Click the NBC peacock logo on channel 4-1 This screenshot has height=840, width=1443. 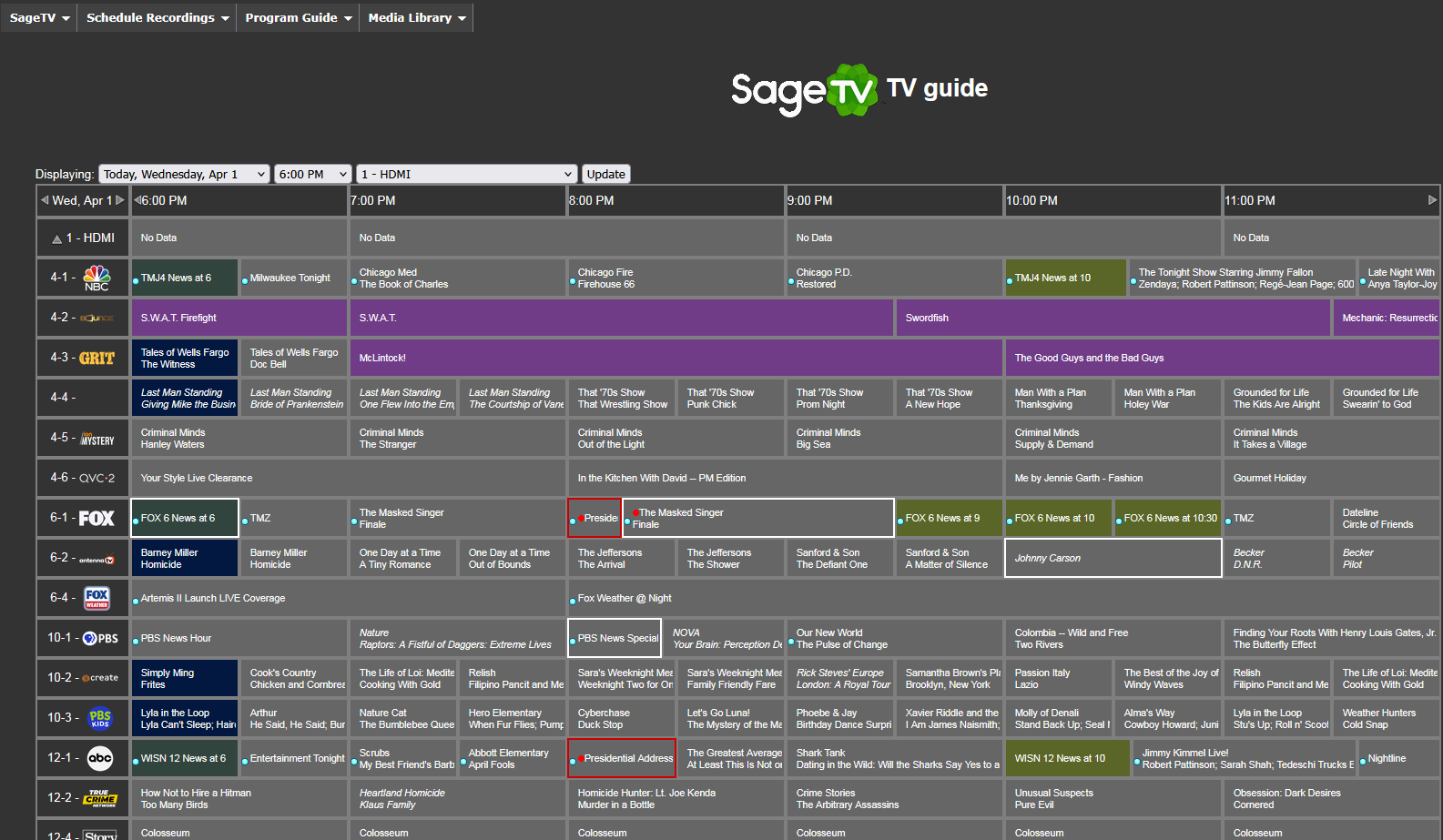coord(97,278)
